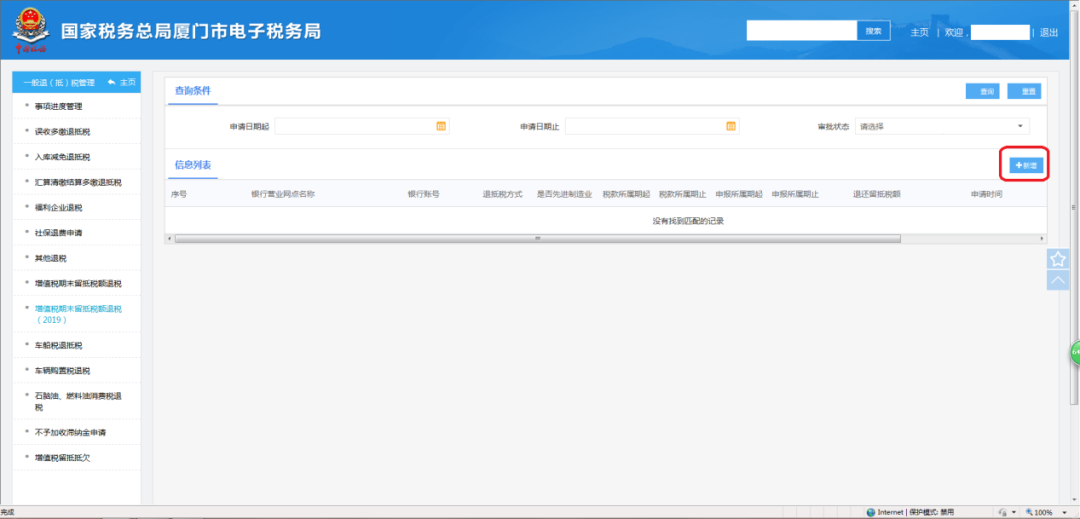Click the 退出 logout link
The width and height of the screenshot is (1080, 519).
pyautogui.click(x=1048, y=32)
